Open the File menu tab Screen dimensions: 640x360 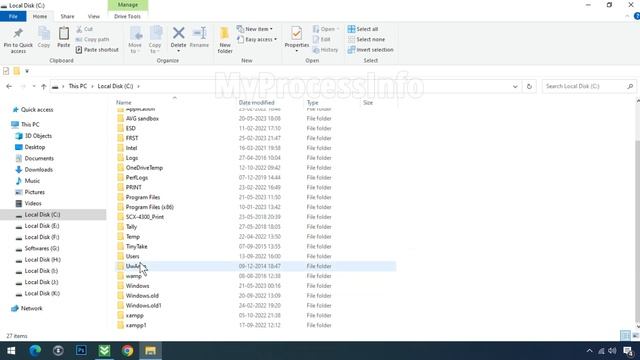pos(13,16)
